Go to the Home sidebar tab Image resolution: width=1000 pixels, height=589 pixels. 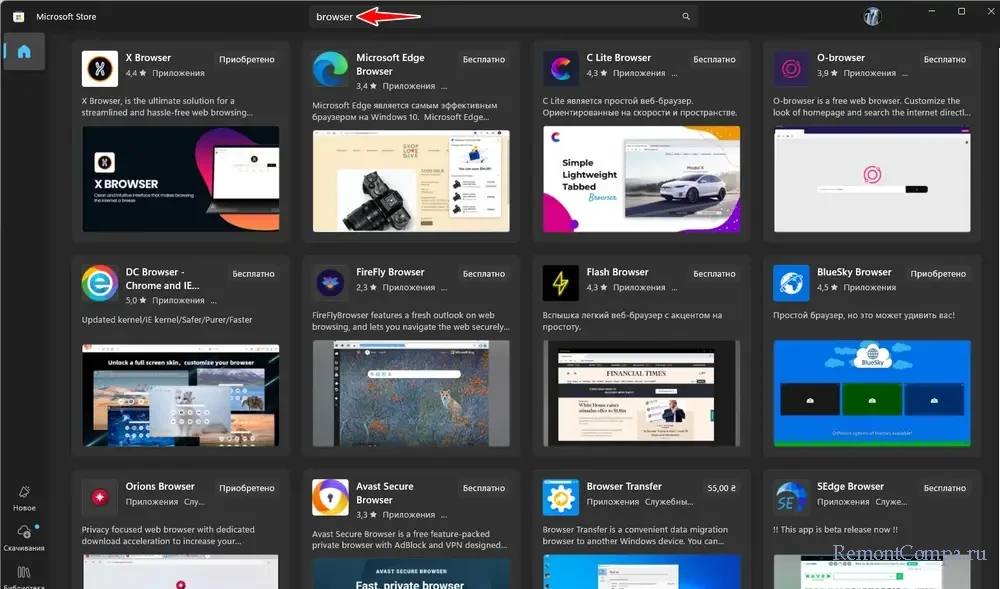(24, 52)
